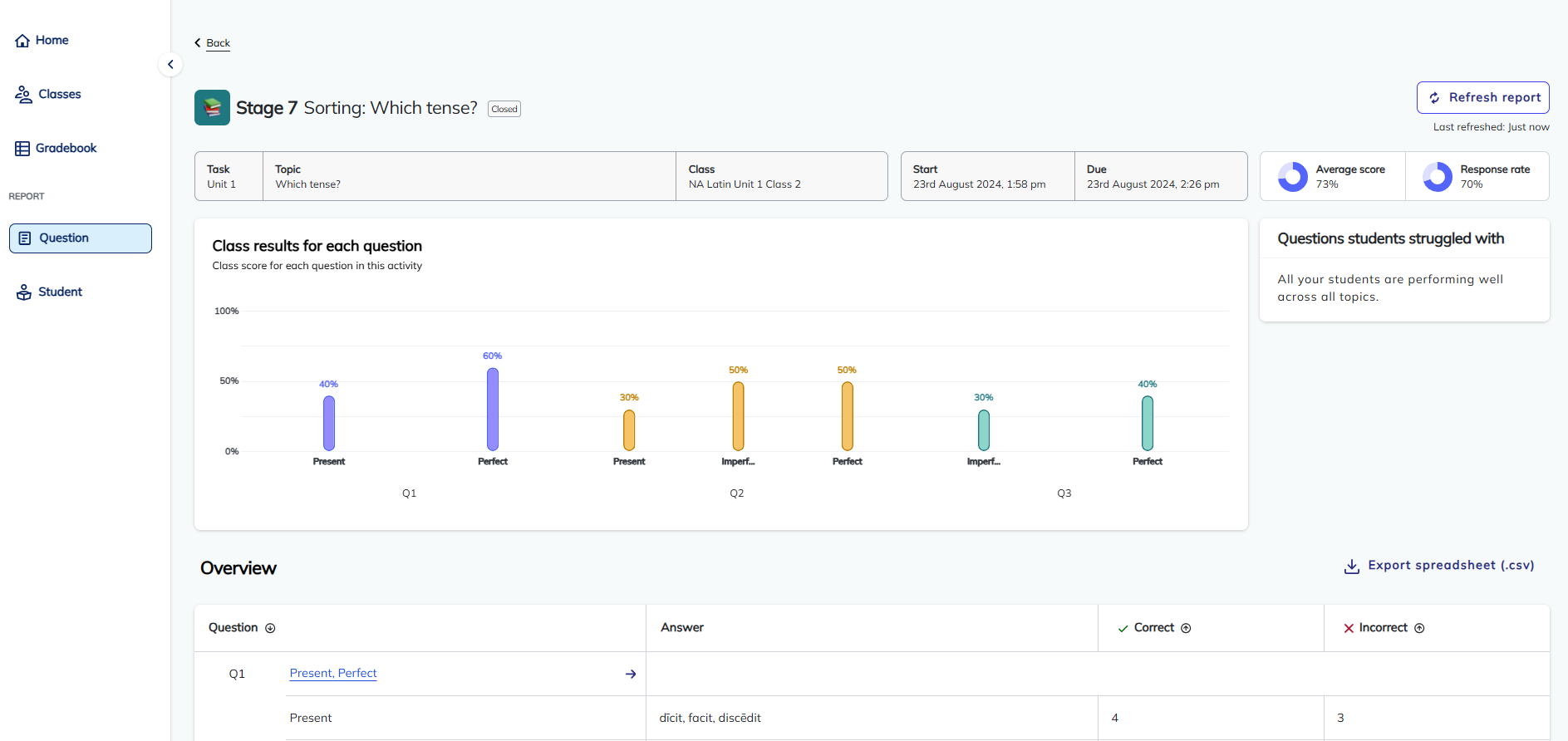Screen dimensions: 1568x741
Task: Click the red X icon beside Incorrect
Action: (1349, 629)
